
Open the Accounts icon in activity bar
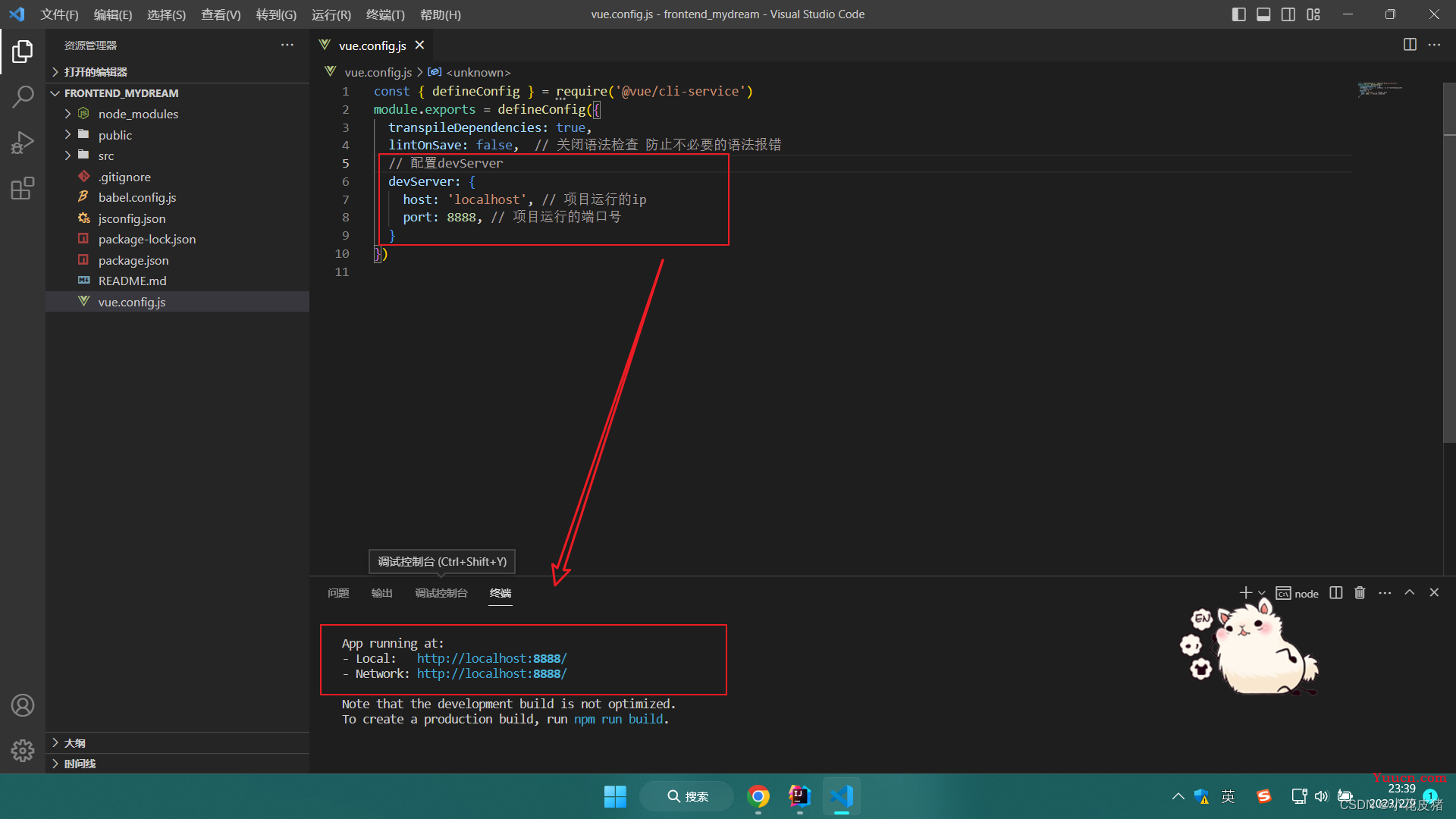point(23,705)
